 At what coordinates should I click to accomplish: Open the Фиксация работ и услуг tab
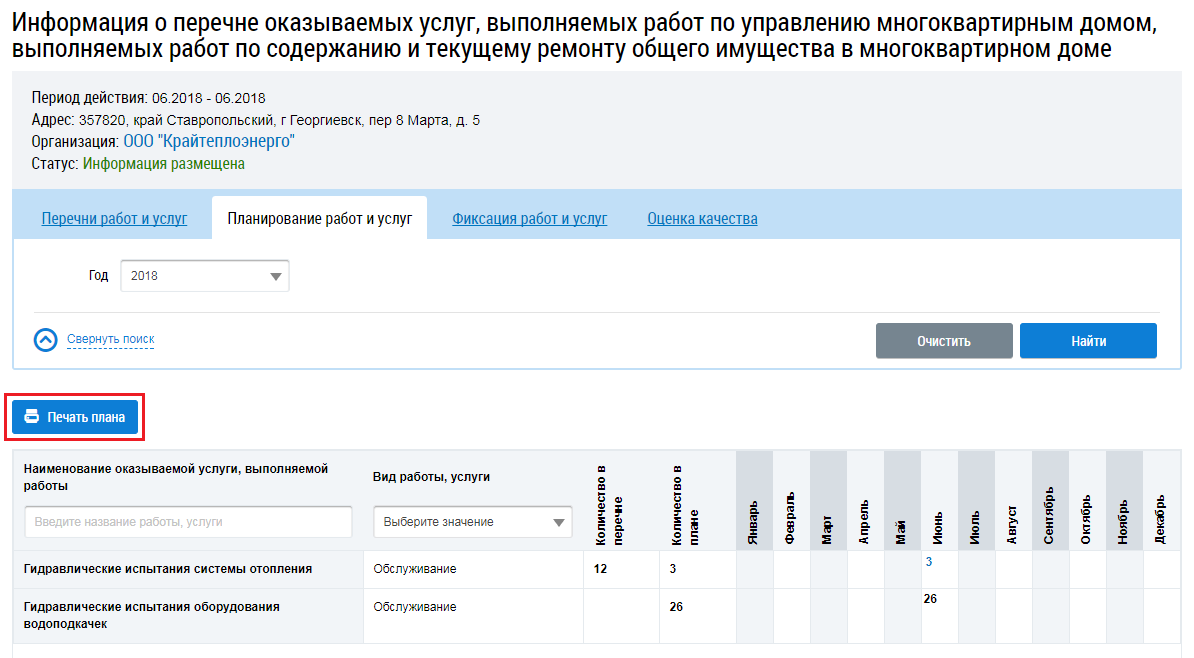[529, 219]
